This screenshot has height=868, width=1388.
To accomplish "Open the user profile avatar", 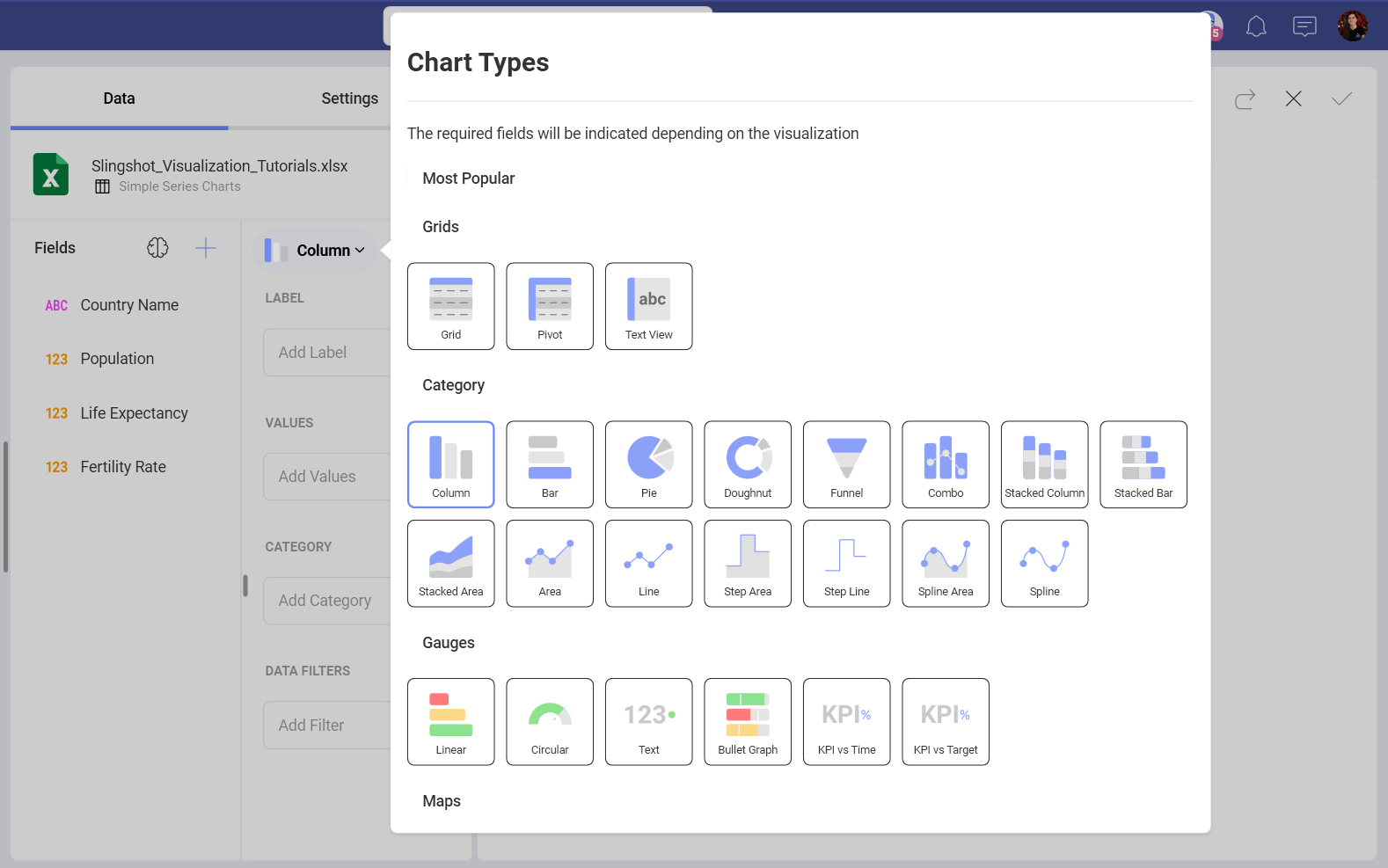I will (1353, 26).
